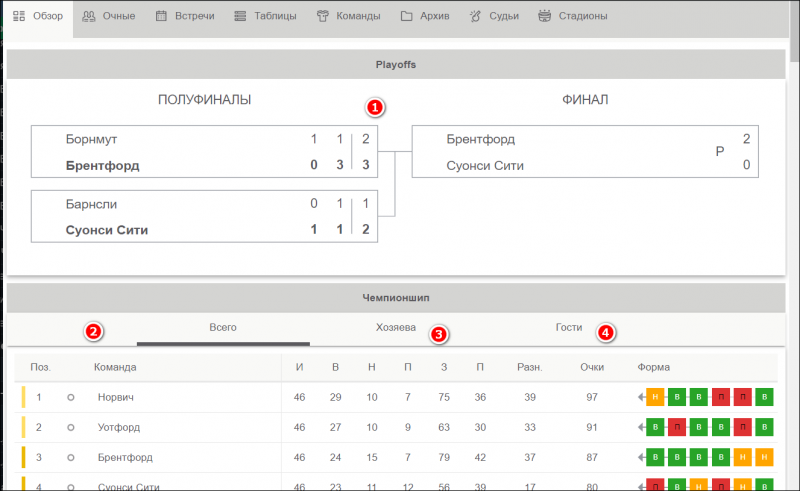Click the Playoffs section header
Screen dimensions: 800x491
click(x=396, y=64)
